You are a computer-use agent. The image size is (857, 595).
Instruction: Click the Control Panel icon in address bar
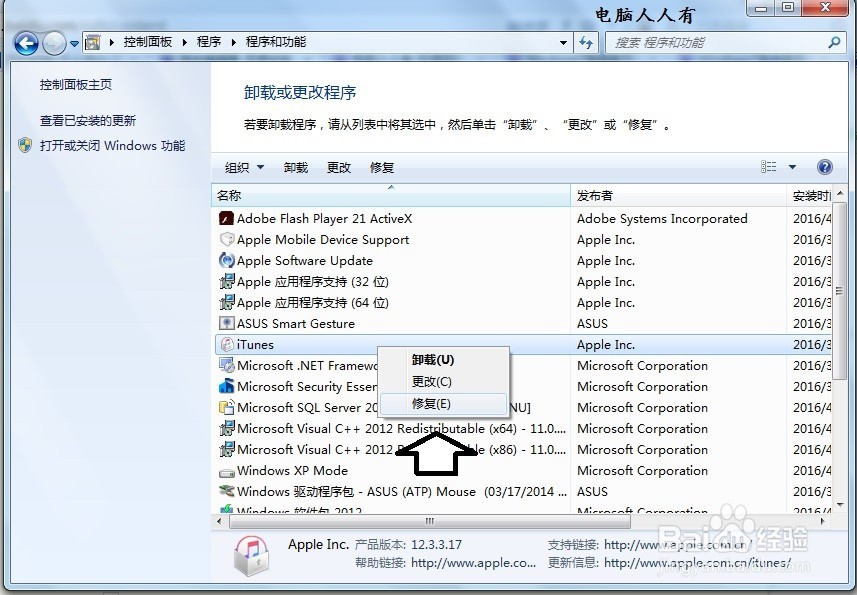(93, 42)
